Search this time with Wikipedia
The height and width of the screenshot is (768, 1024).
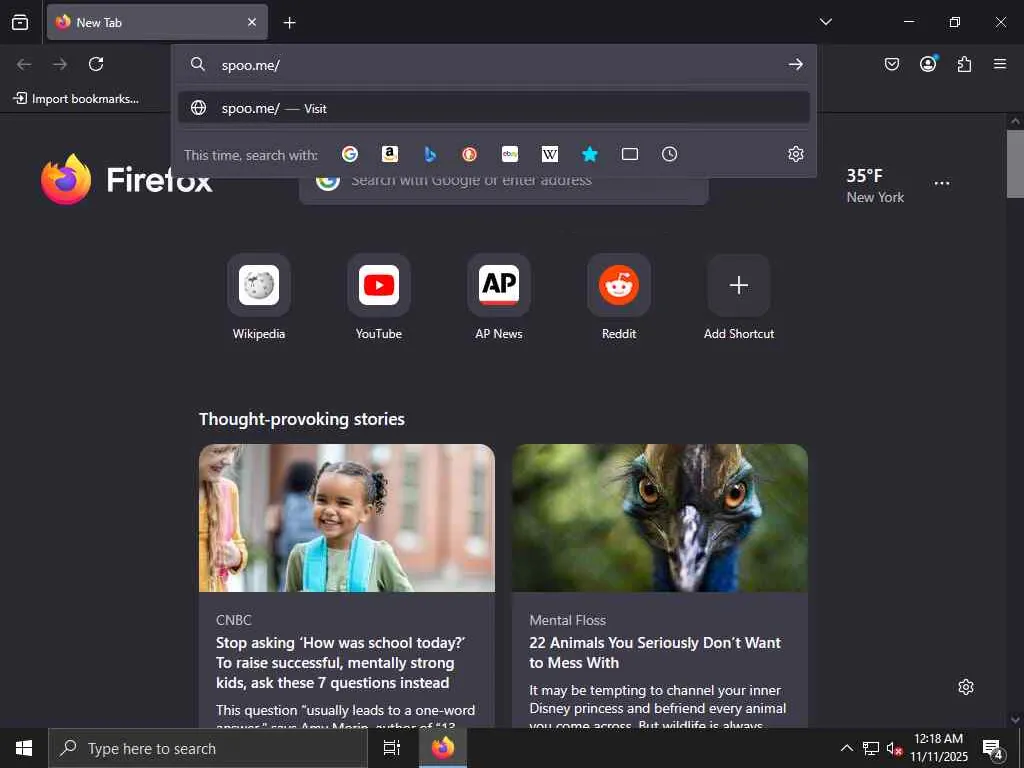(x=550, y=154)
